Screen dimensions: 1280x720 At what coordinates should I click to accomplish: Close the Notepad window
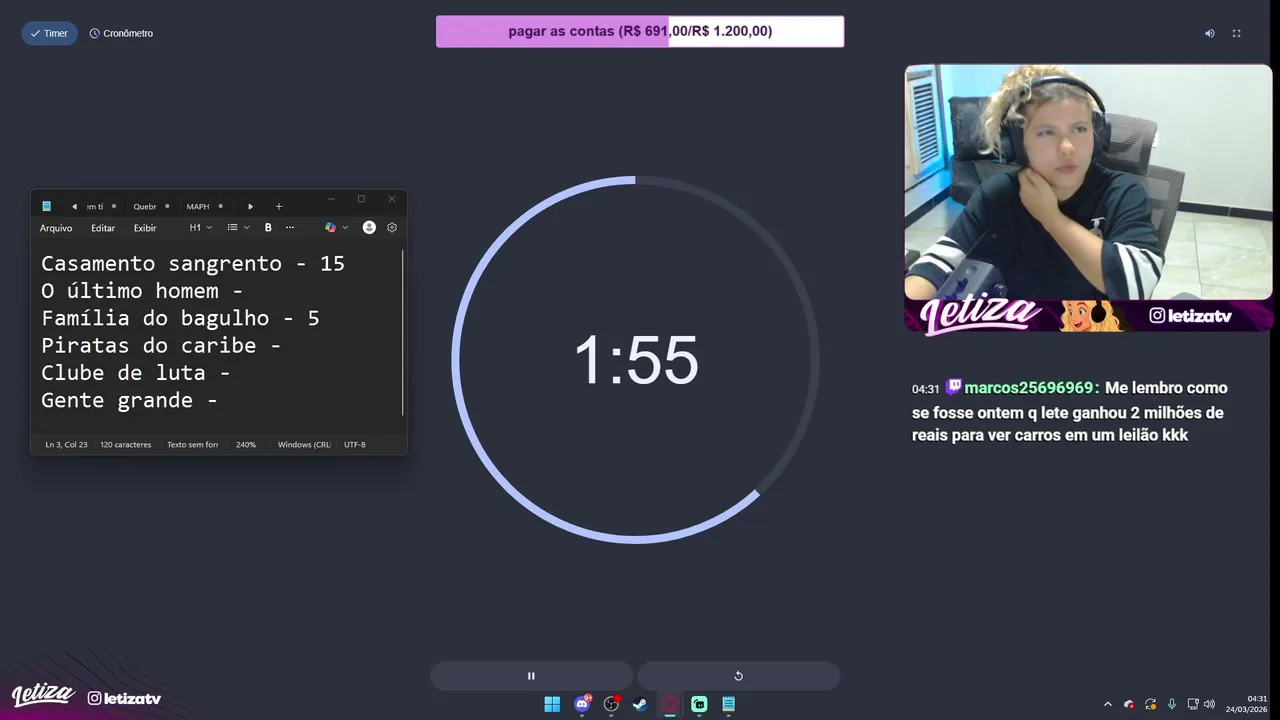(x=392, y=199)
